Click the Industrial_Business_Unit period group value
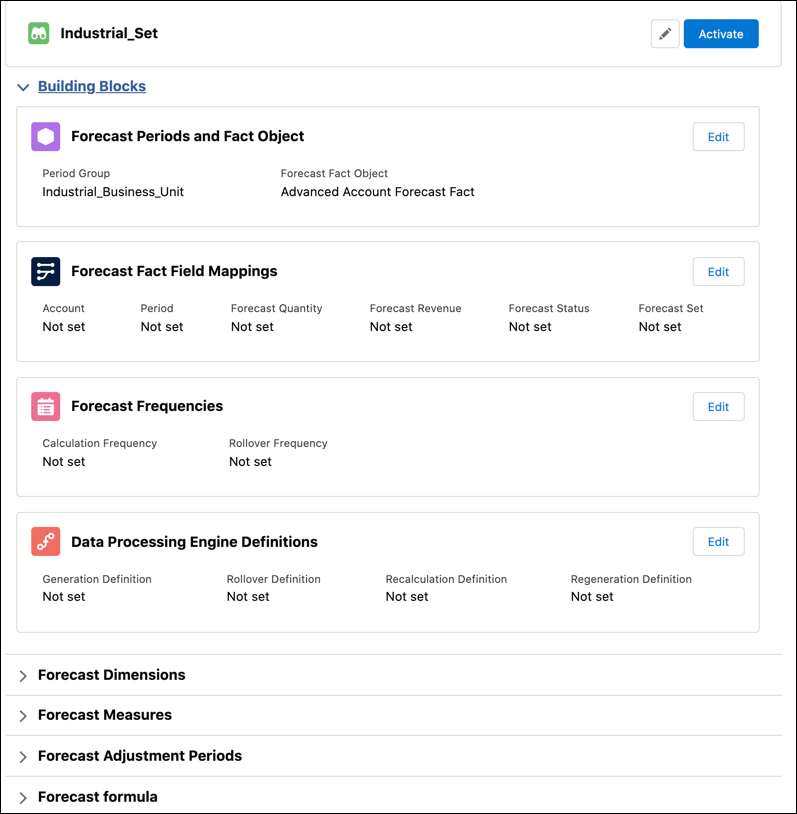This screenshot has width=797, height=814. click(x=113, y=192)
